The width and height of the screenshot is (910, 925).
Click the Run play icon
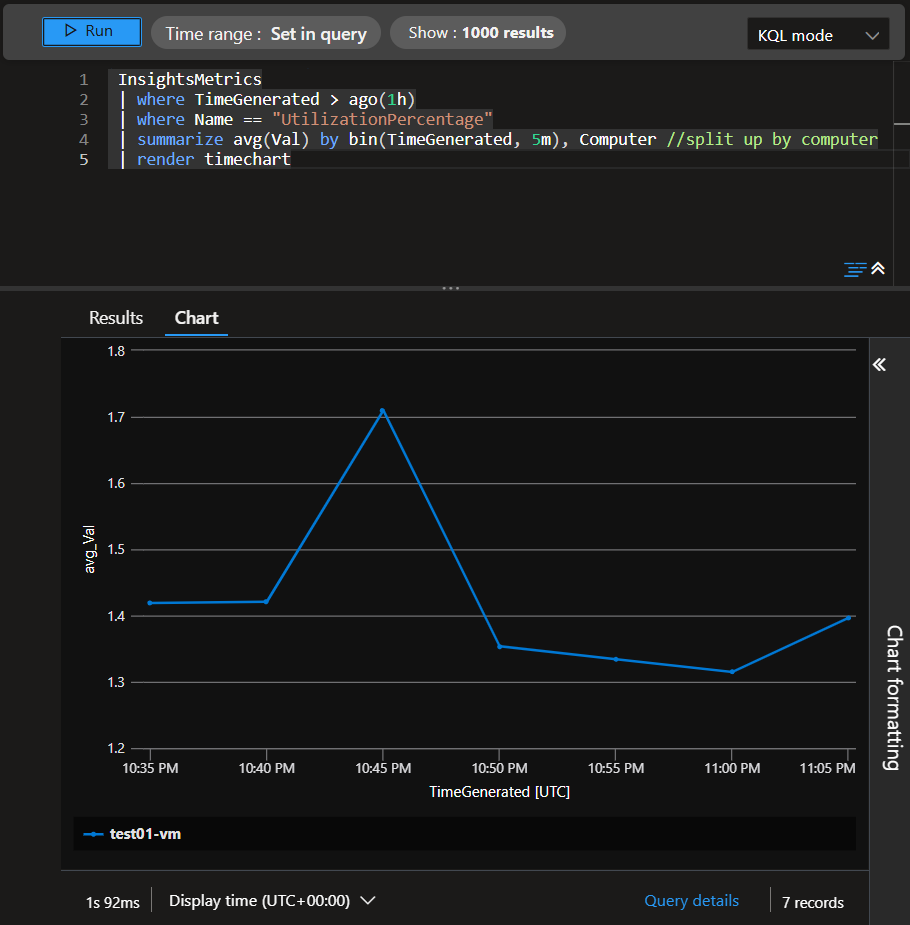[69, 31]
